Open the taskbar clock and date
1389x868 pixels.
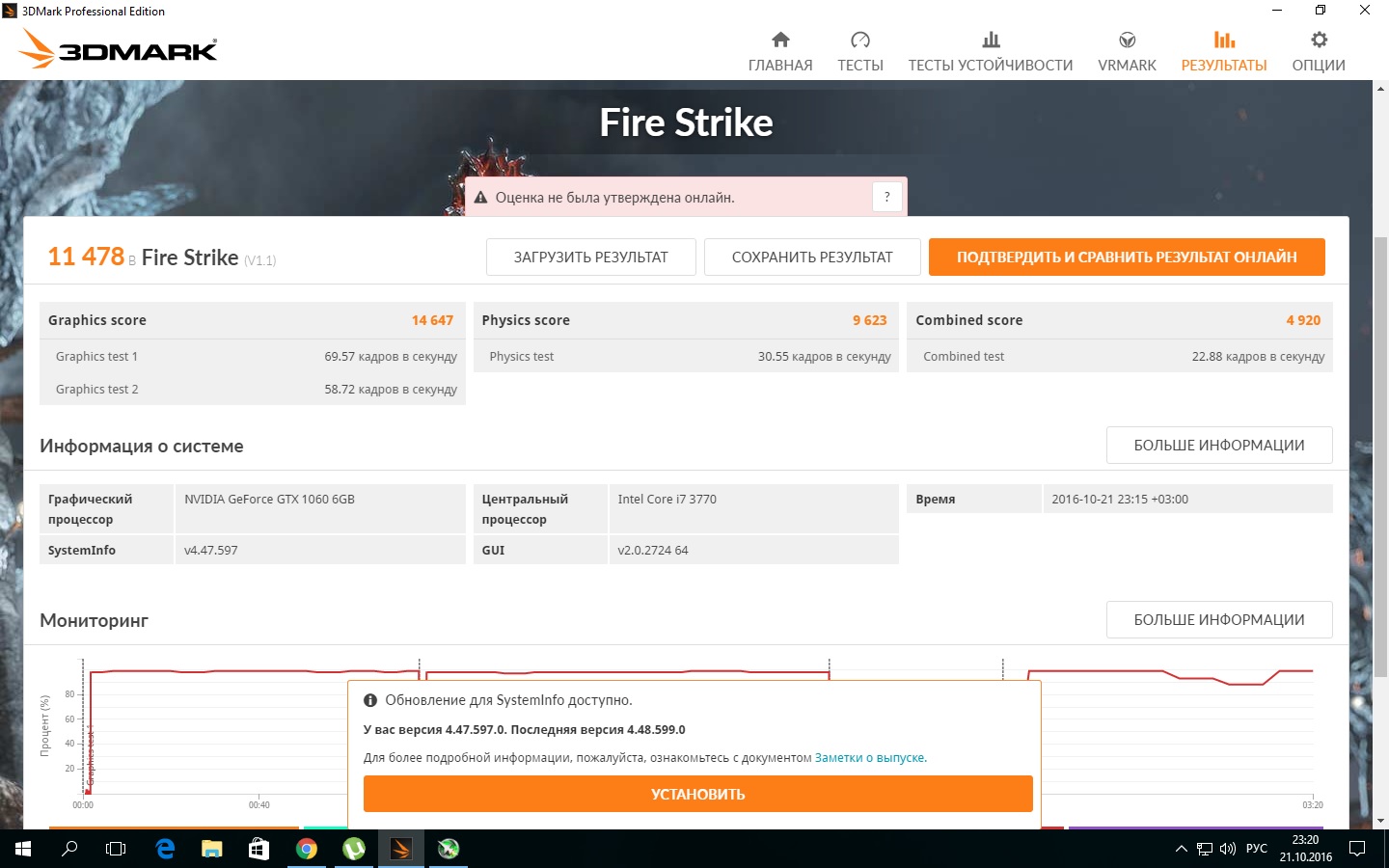coord(1306,849)
